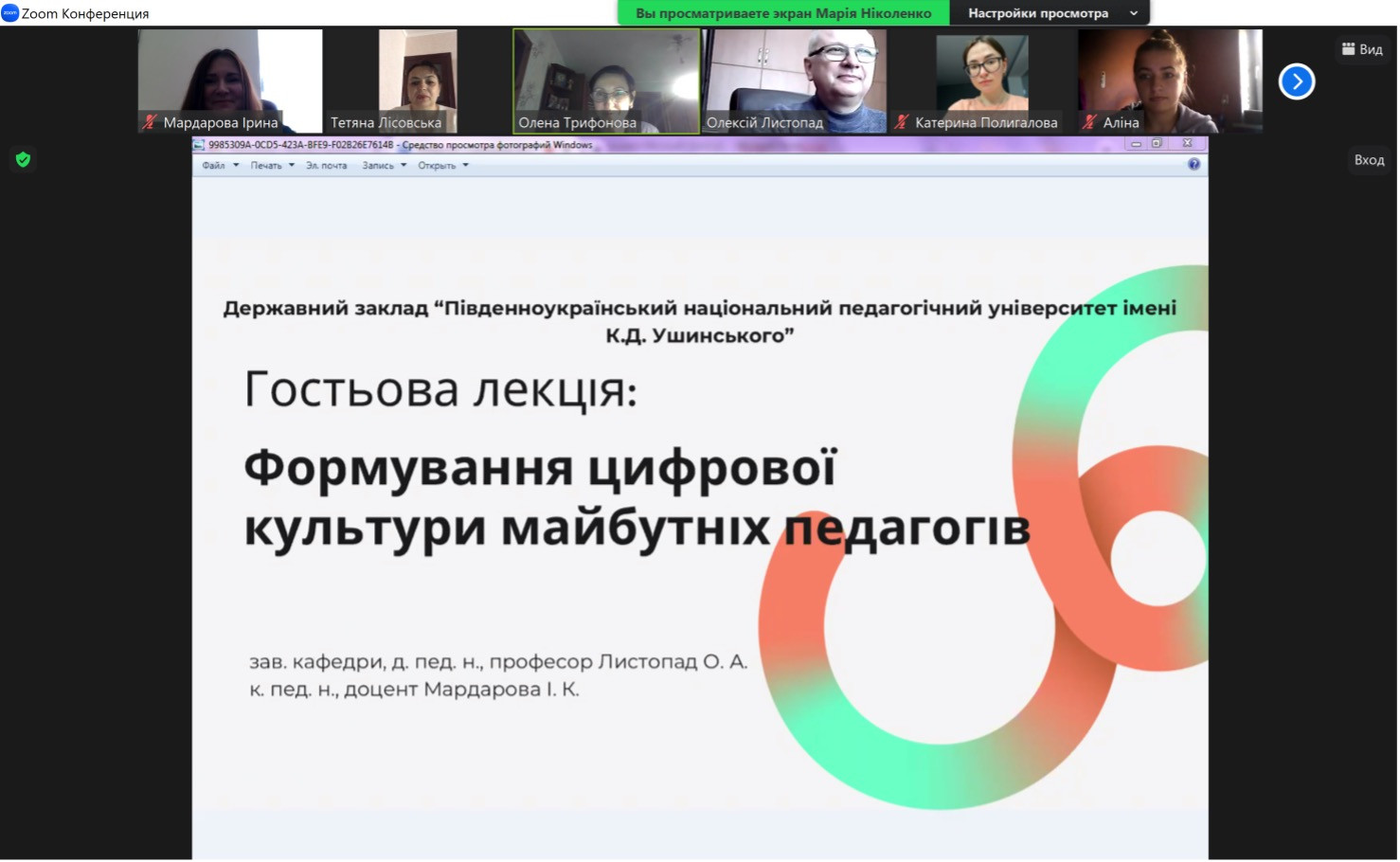
Task: Open the green encryption shield icon
Action: click(x=24, y=160)
